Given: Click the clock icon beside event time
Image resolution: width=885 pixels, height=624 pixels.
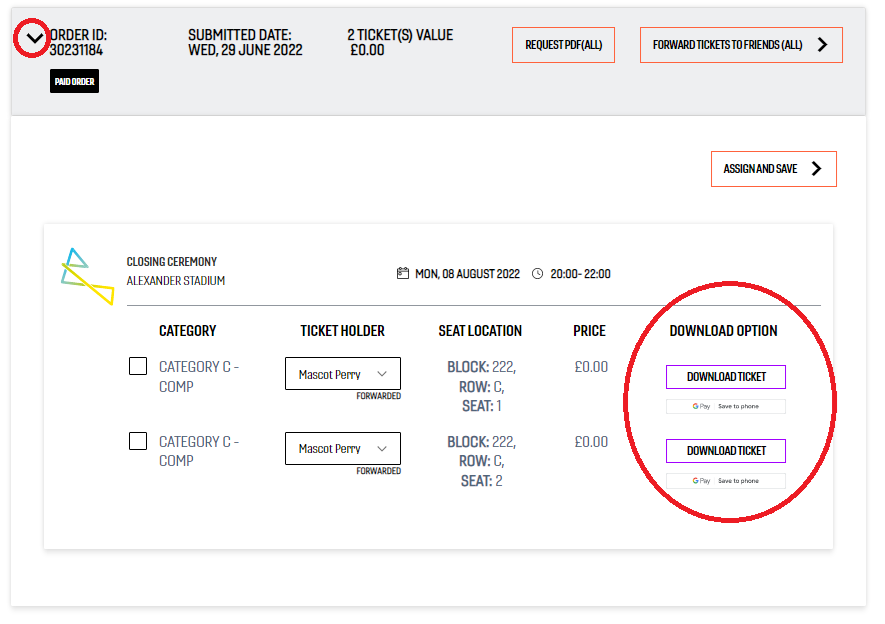Looking at the screenshot, I should 537,274.
